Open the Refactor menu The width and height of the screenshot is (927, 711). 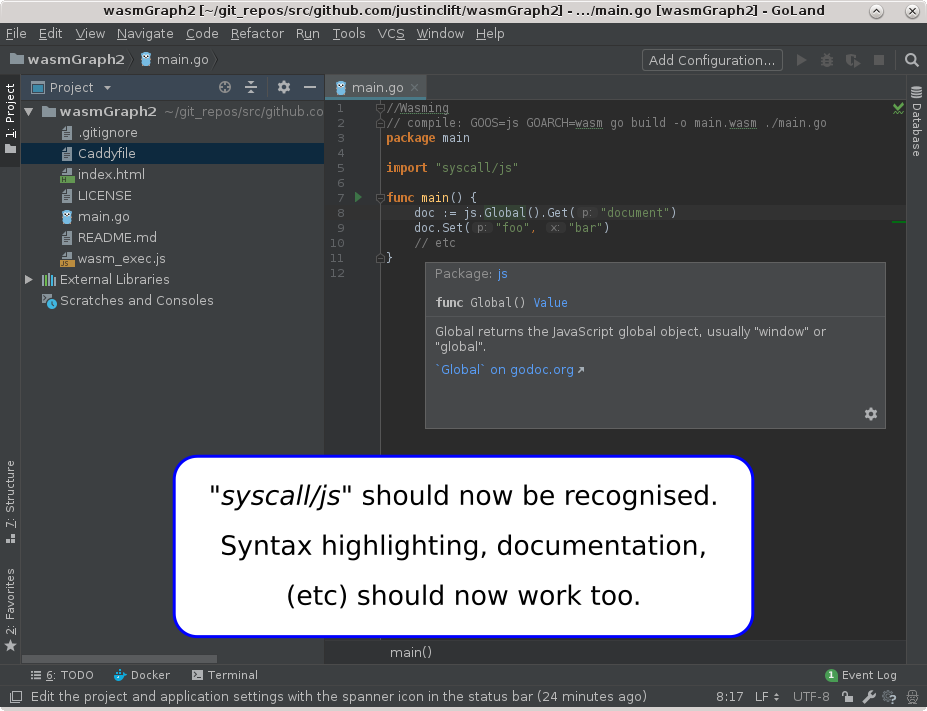pyautogui.click(x=257, y=34)
